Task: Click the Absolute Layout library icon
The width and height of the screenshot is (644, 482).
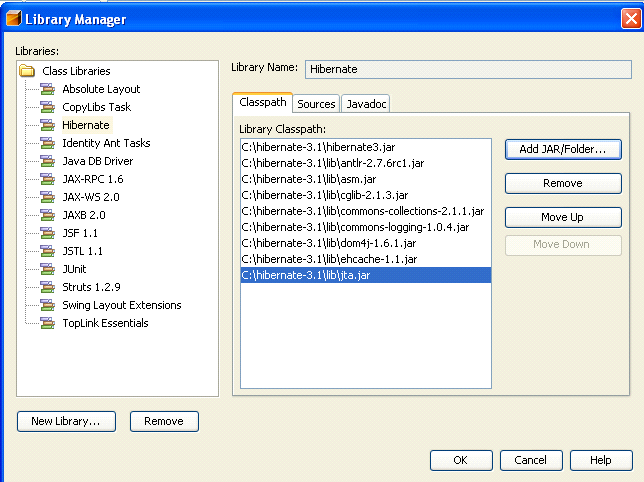Action: click(48, 89)
